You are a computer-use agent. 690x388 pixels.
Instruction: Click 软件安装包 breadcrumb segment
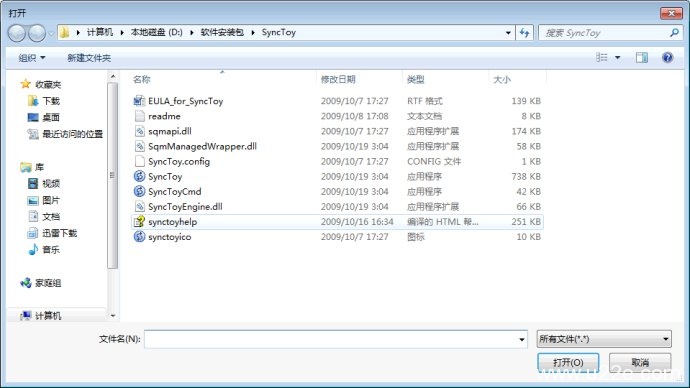pos(222,32)
